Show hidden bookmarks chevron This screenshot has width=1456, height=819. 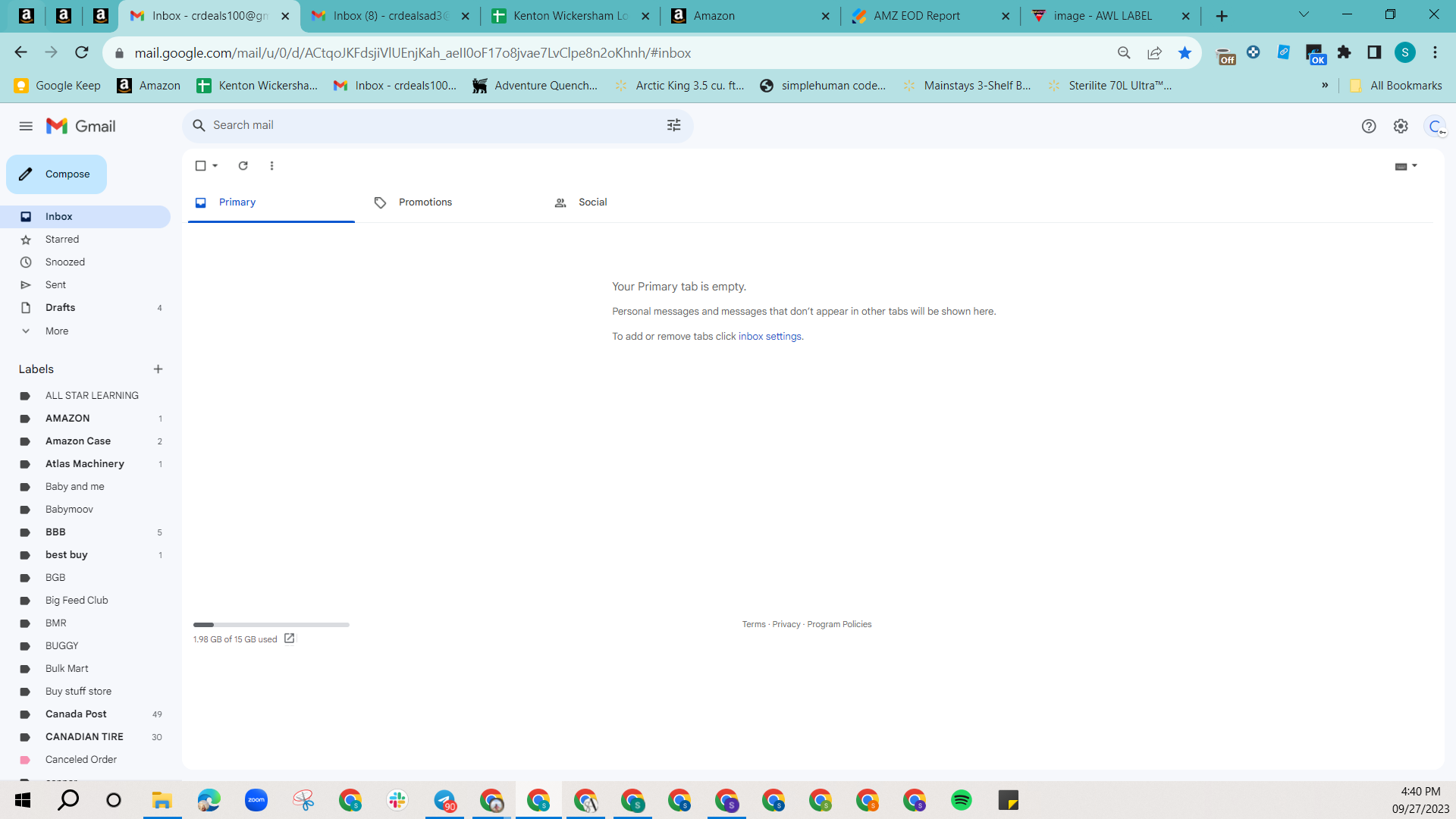[x=1325, y=85]
